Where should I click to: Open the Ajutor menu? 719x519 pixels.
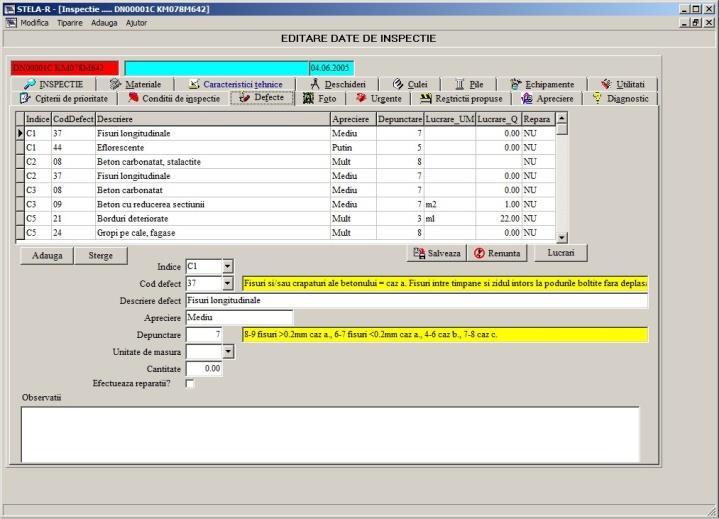[136, 22]
